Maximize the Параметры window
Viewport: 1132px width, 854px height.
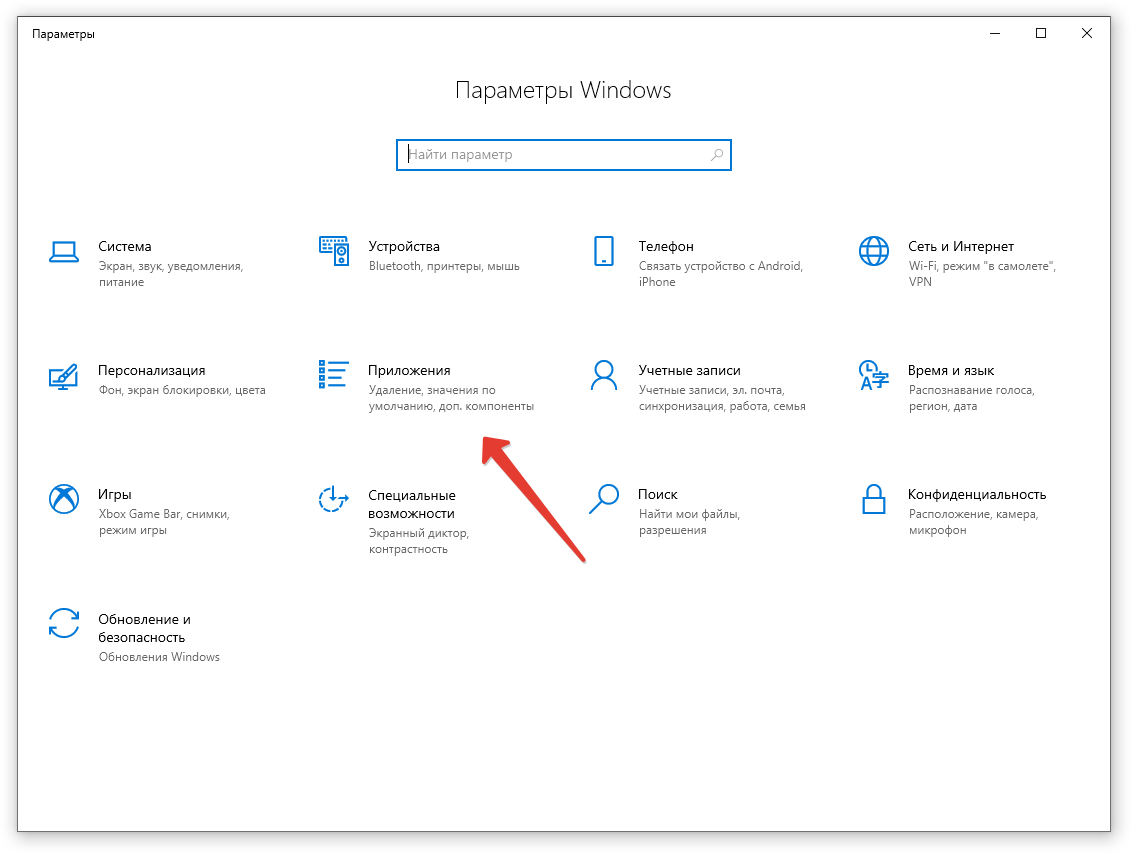pos(1041,33)
